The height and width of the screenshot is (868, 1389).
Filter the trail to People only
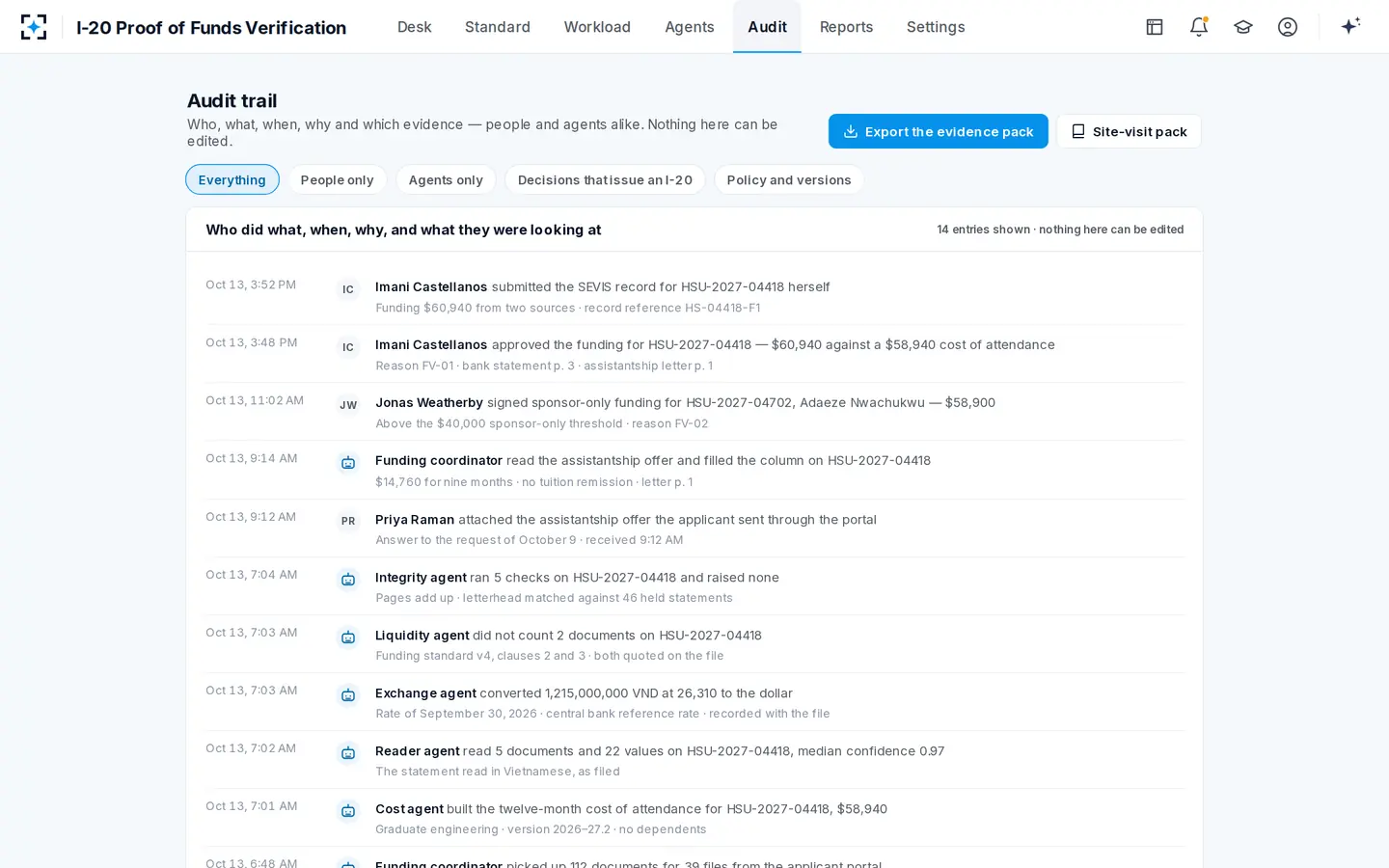pyautogui.click(x=337, y=179)
